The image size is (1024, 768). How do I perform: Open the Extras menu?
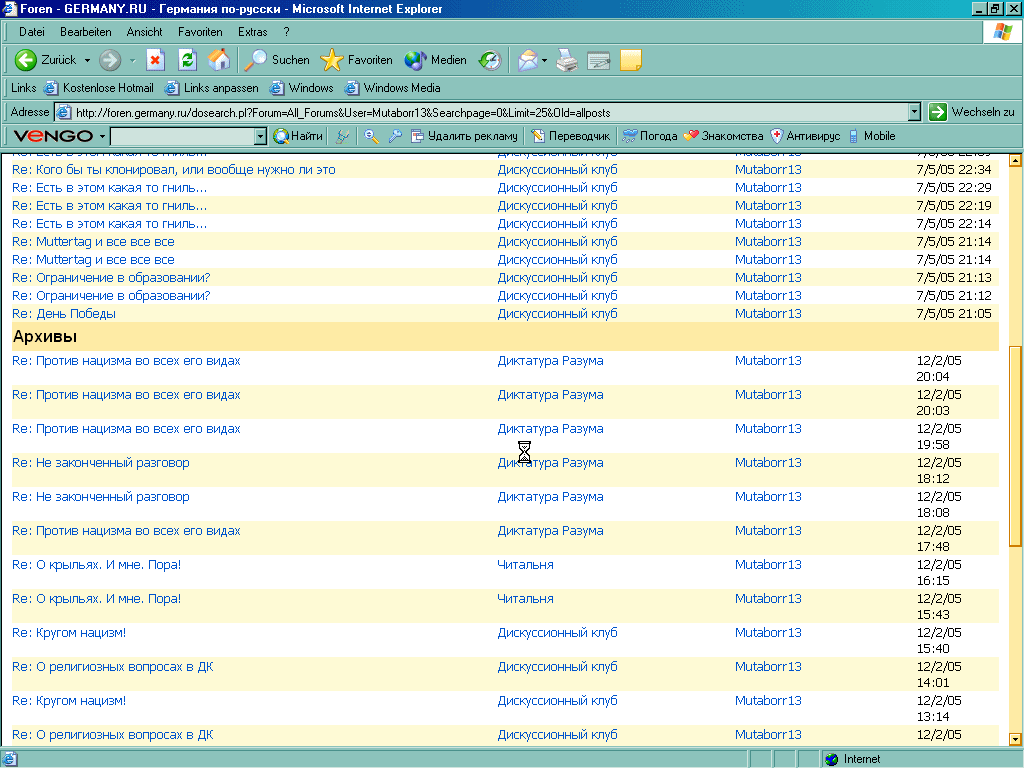(253, 32)
